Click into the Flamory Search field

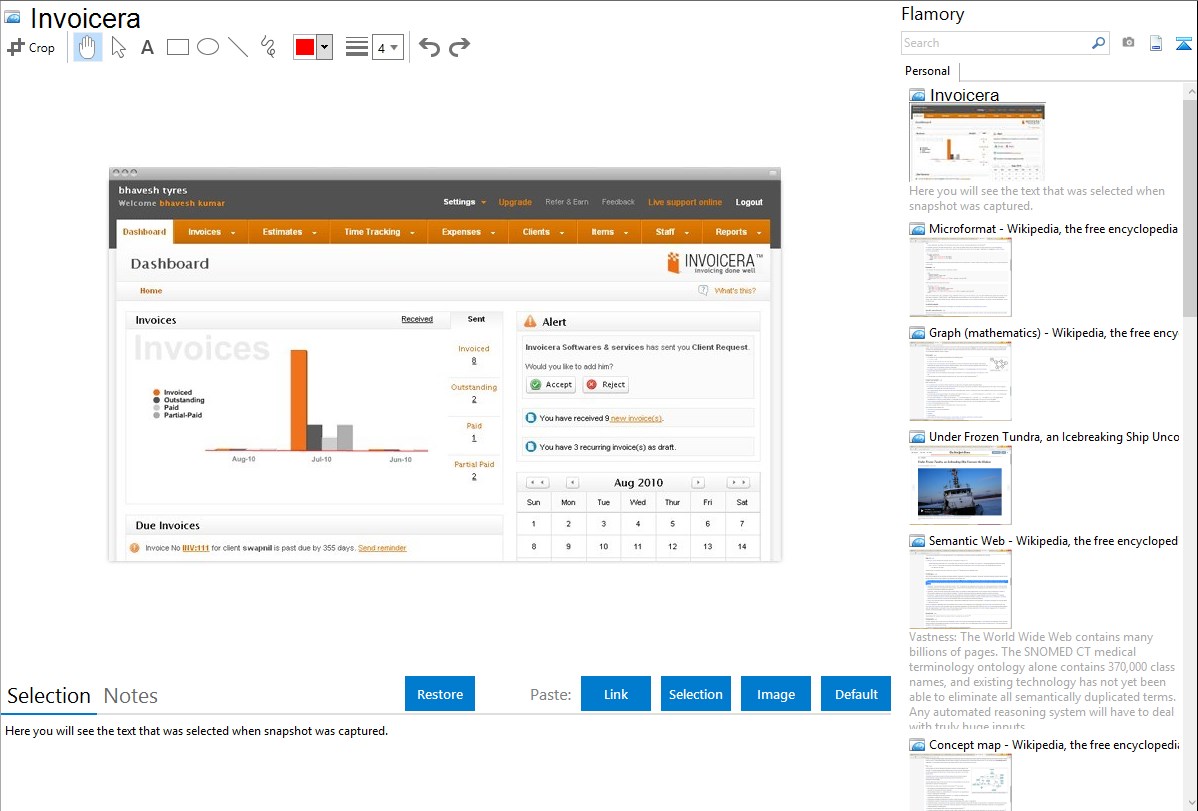pyautogui.click(x=996, y=43)
